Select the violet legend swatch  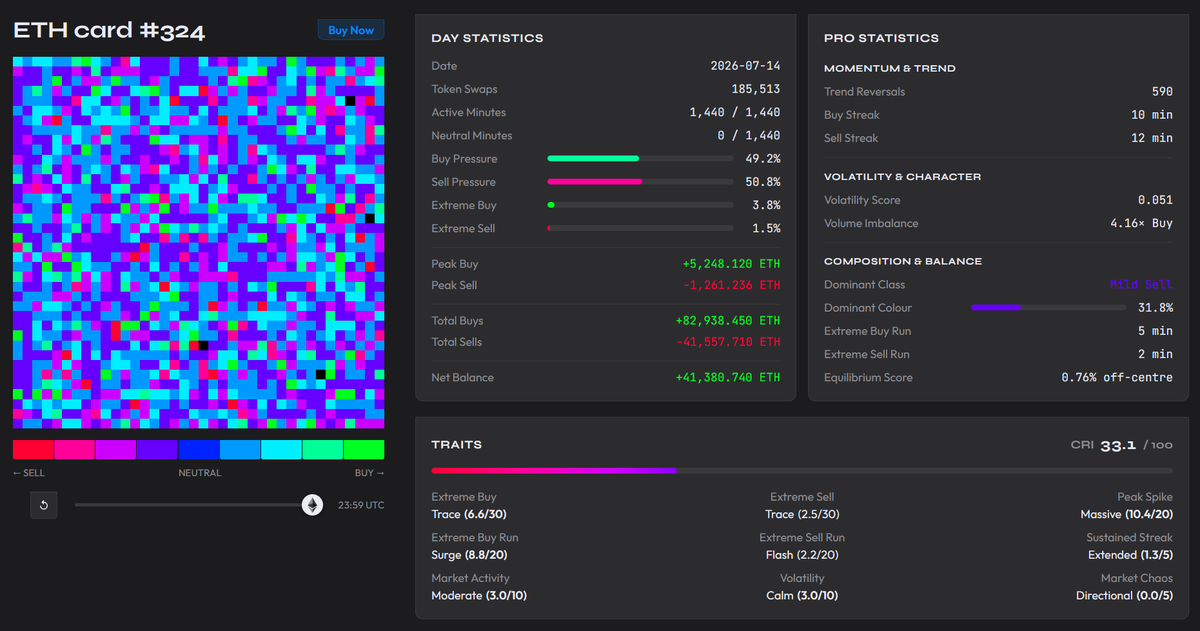point(157,450)
